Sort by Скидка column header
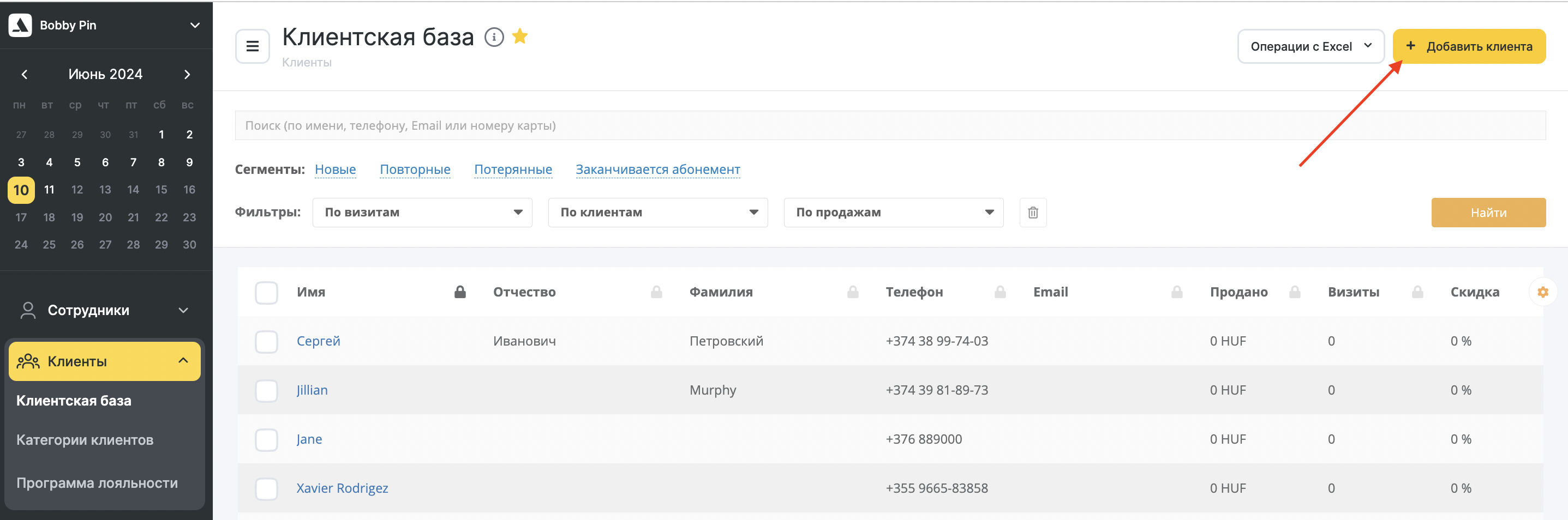The height and width of the screenshot is (520, 1568). [1474, 292]
